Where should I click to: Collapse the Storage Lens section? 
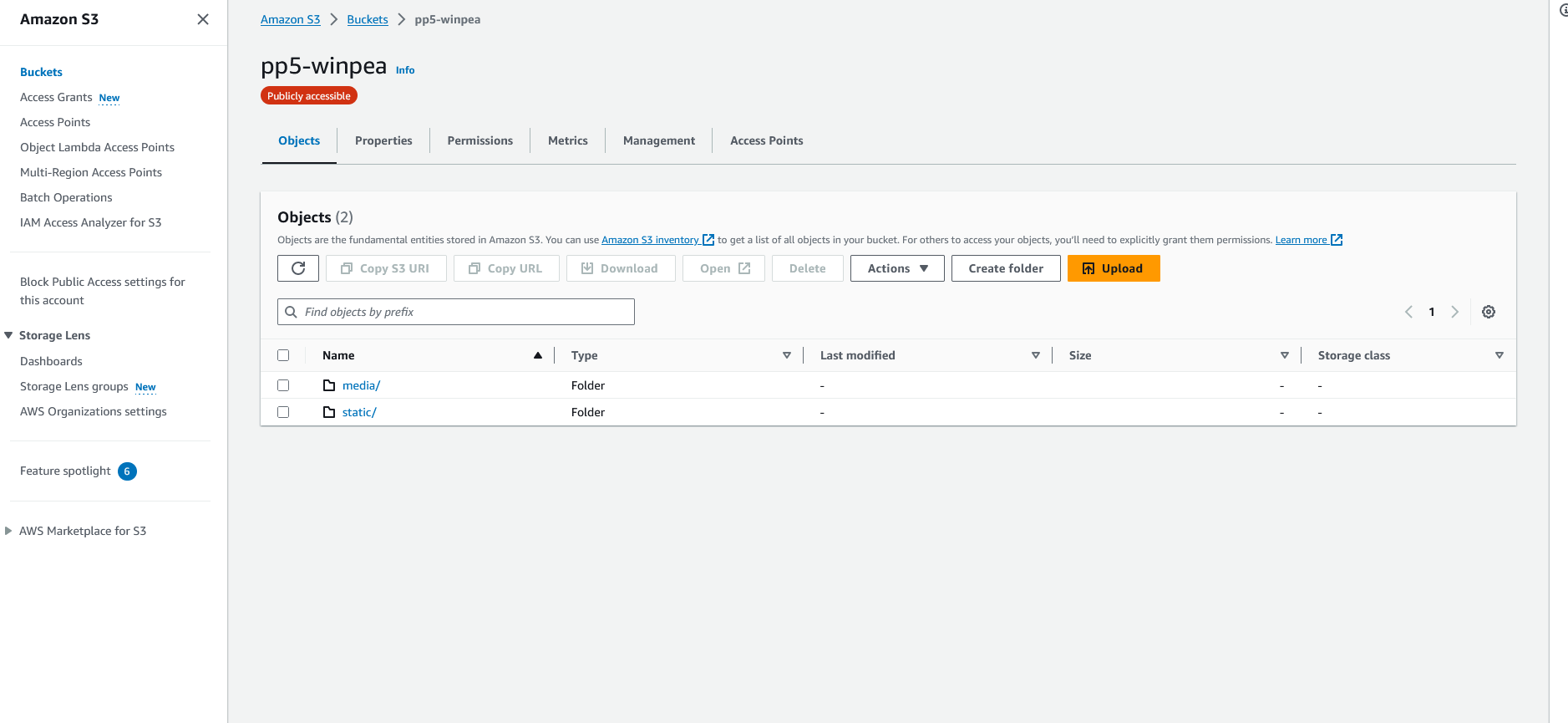click(x=8, y=335)
